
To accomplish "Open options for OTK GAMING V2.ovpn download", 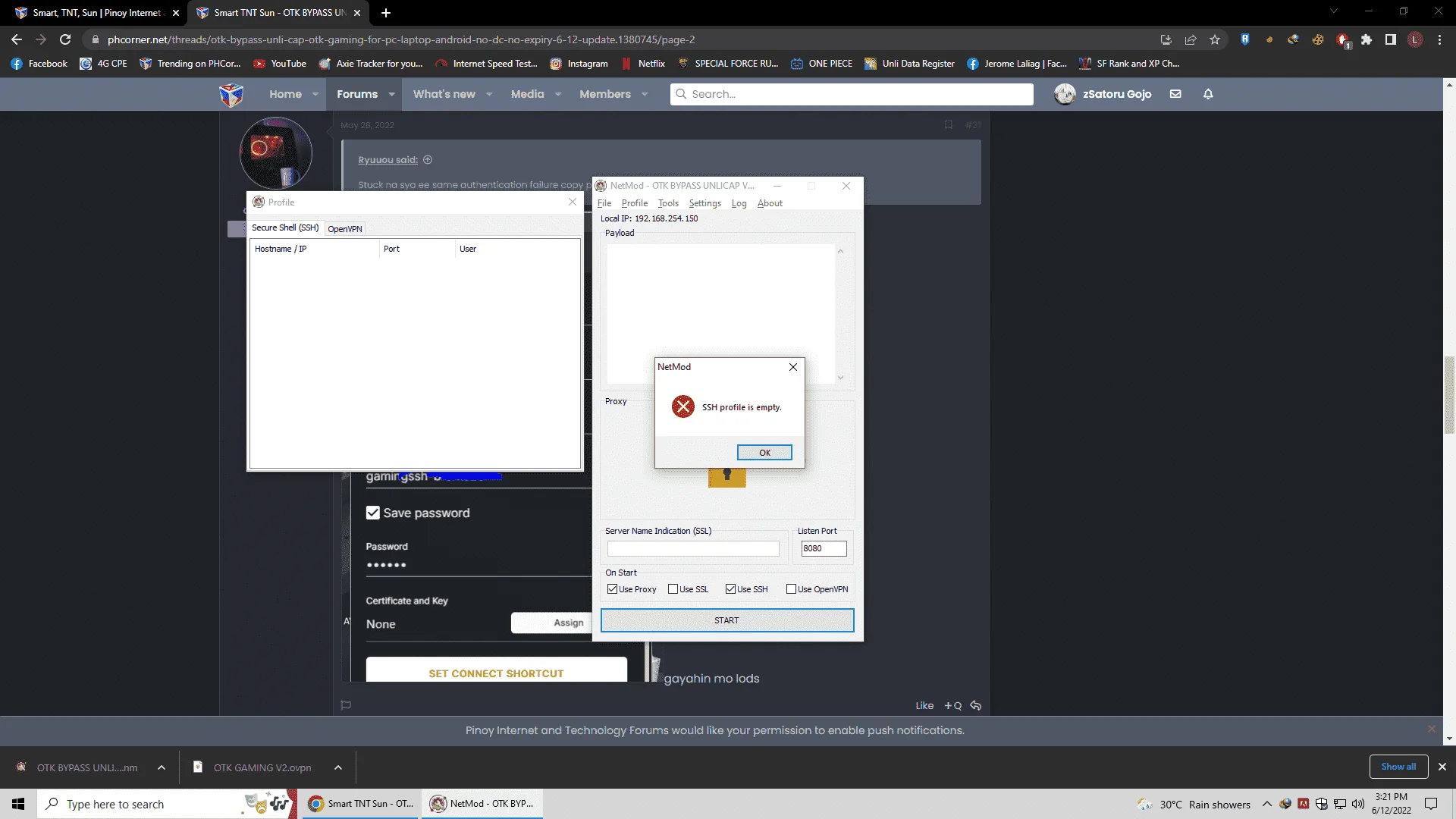I will [338, 767].
